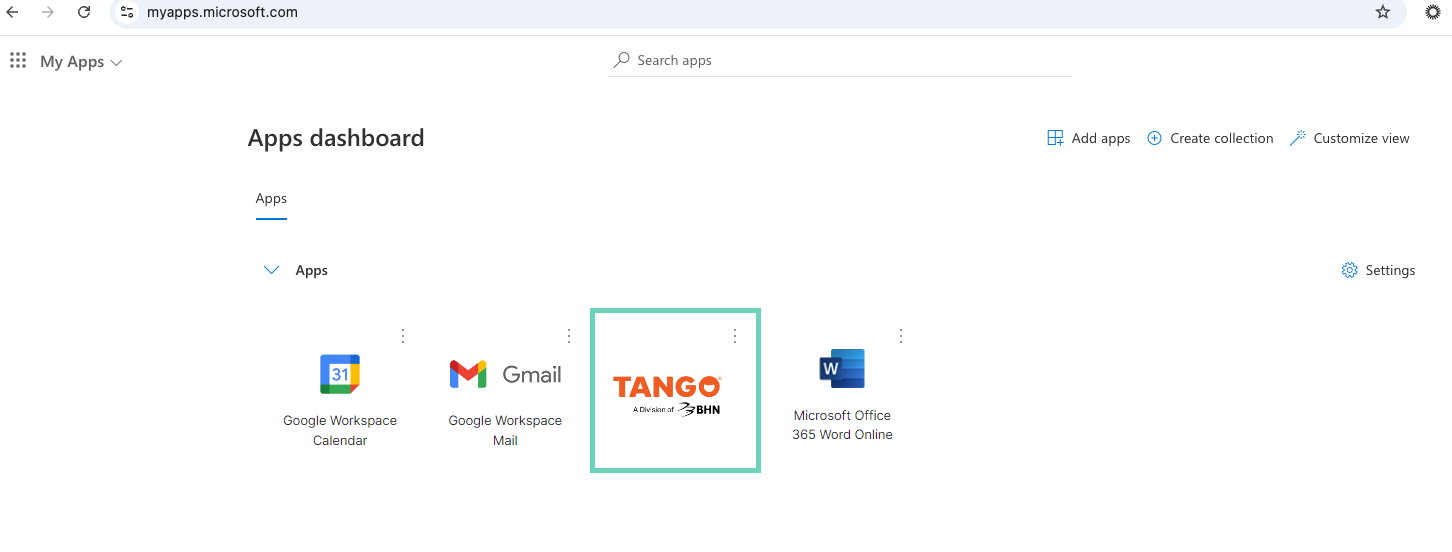
Task: Open Google Workspace Calendar app icon
Action: point(340,374)
